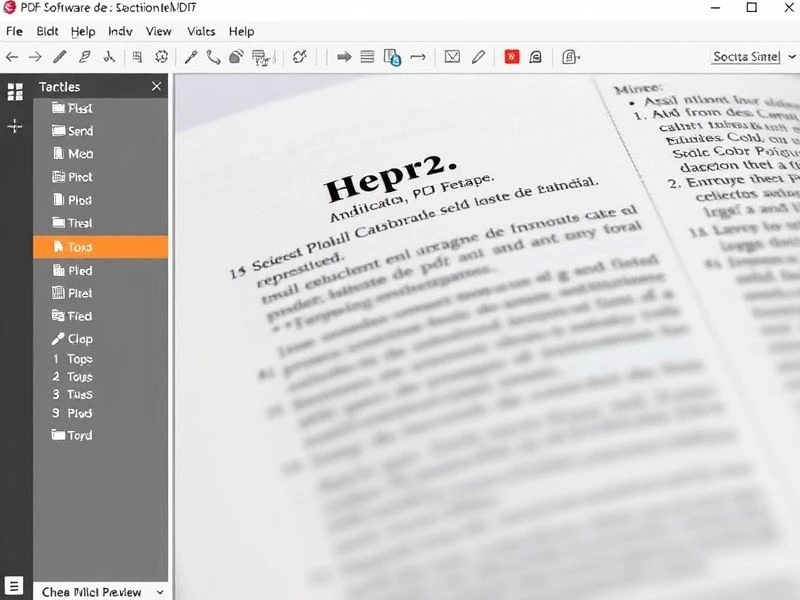Close the Tactles side panel
Screen dimensions: 800x600
[x=157, y=87]
